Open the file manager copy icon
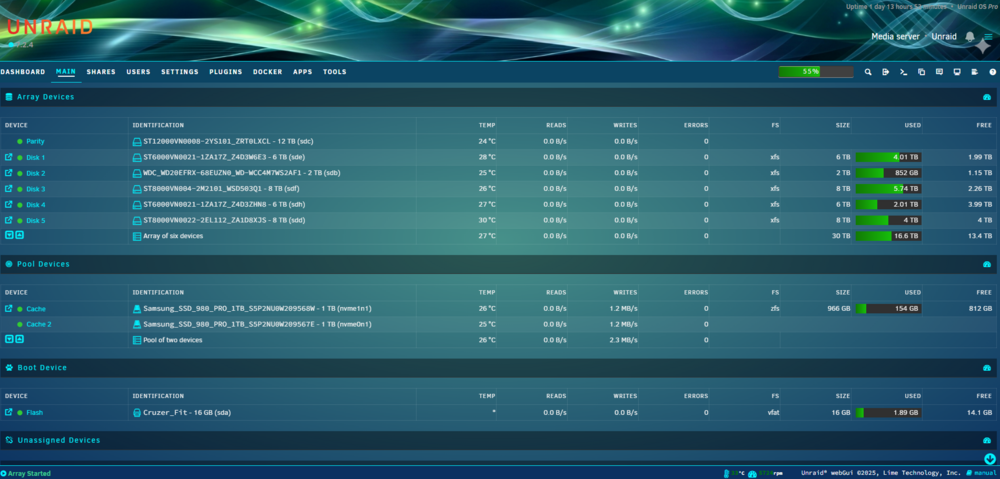 pyautogui.click(x=922, y=72)
